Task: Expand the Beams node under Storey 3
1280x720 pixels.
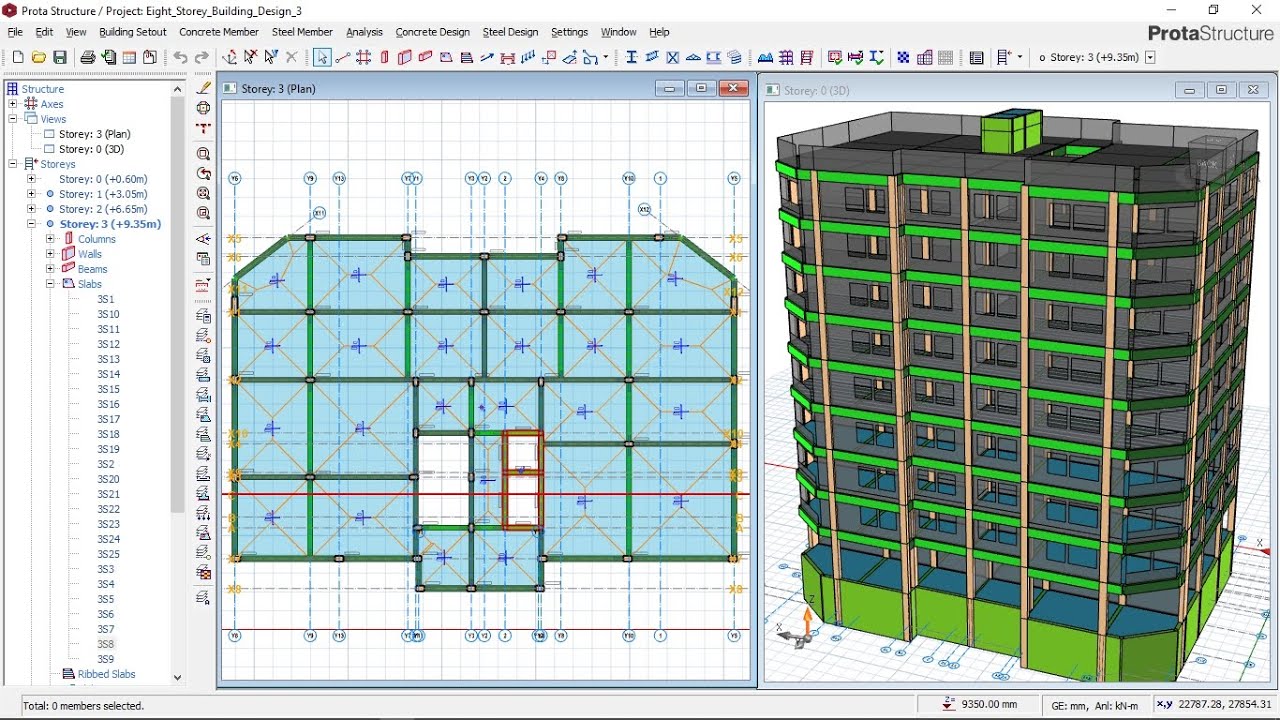Action: point(50,269)
